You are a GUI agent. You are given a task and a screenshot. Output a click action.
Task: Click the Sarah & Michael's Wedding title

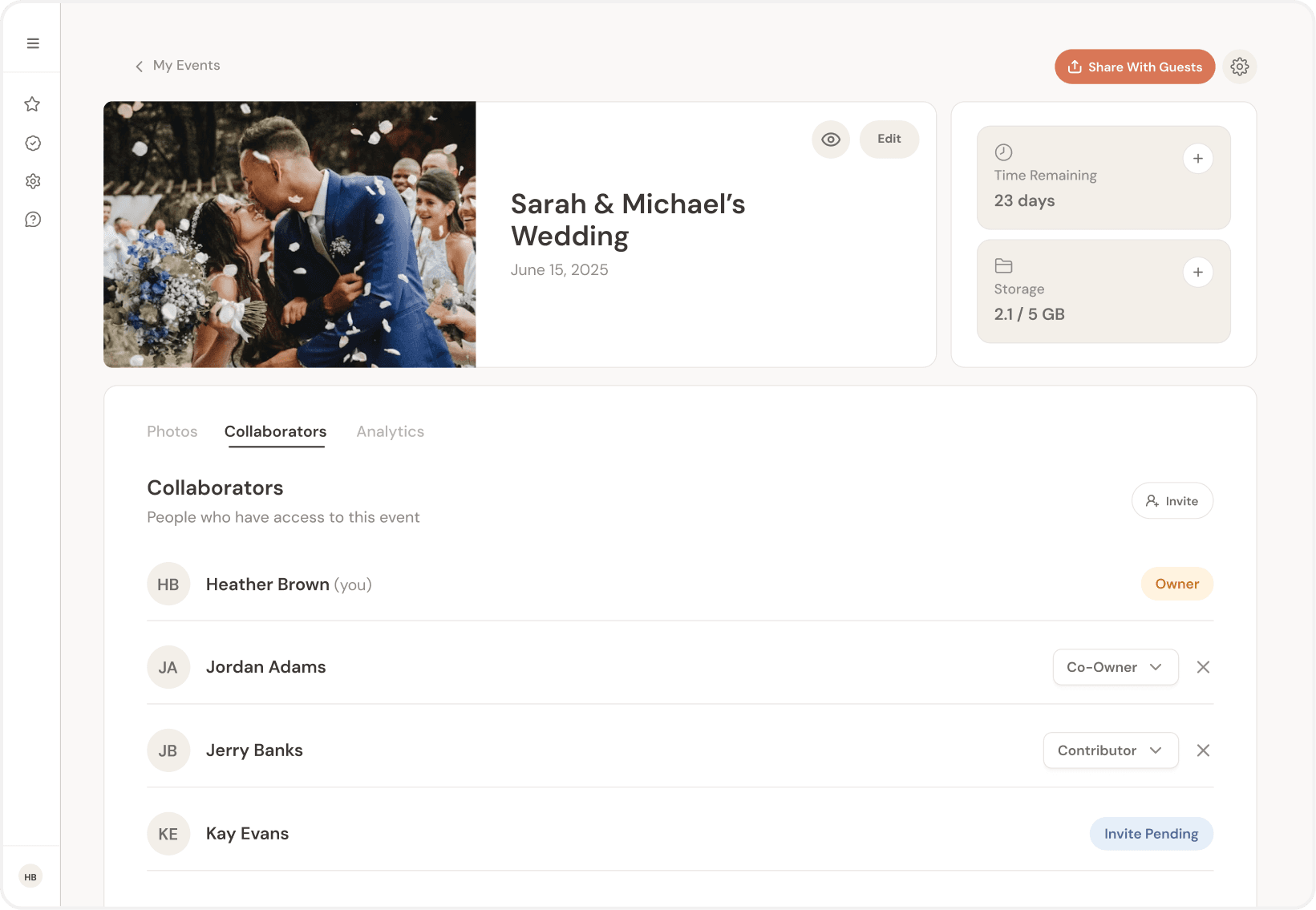pyautogui.click(x=628, y=220)
